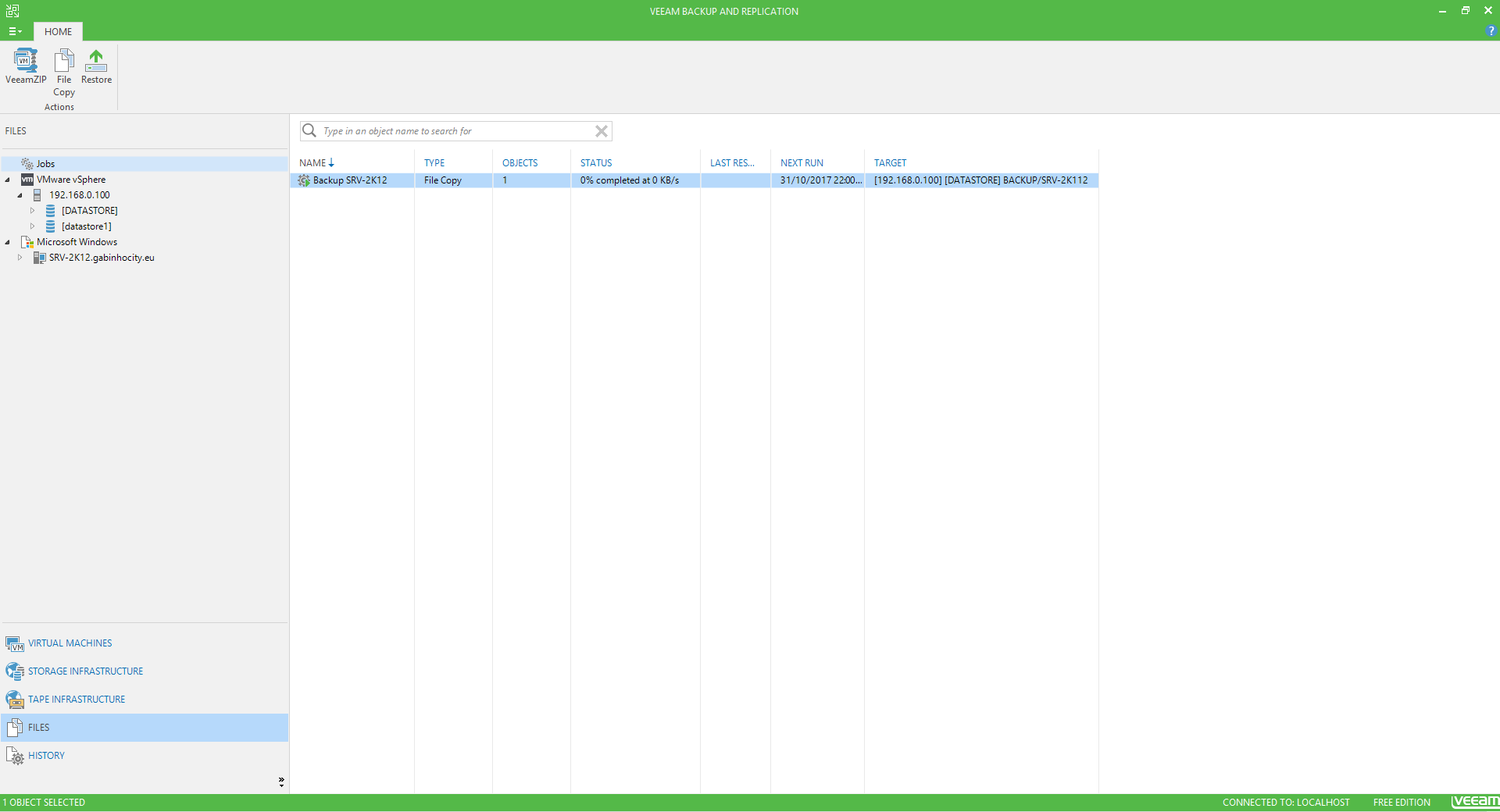Screen dimensions: 1500x812
Task: Clear the search box with the X
Action: click(x=602, y=131)
